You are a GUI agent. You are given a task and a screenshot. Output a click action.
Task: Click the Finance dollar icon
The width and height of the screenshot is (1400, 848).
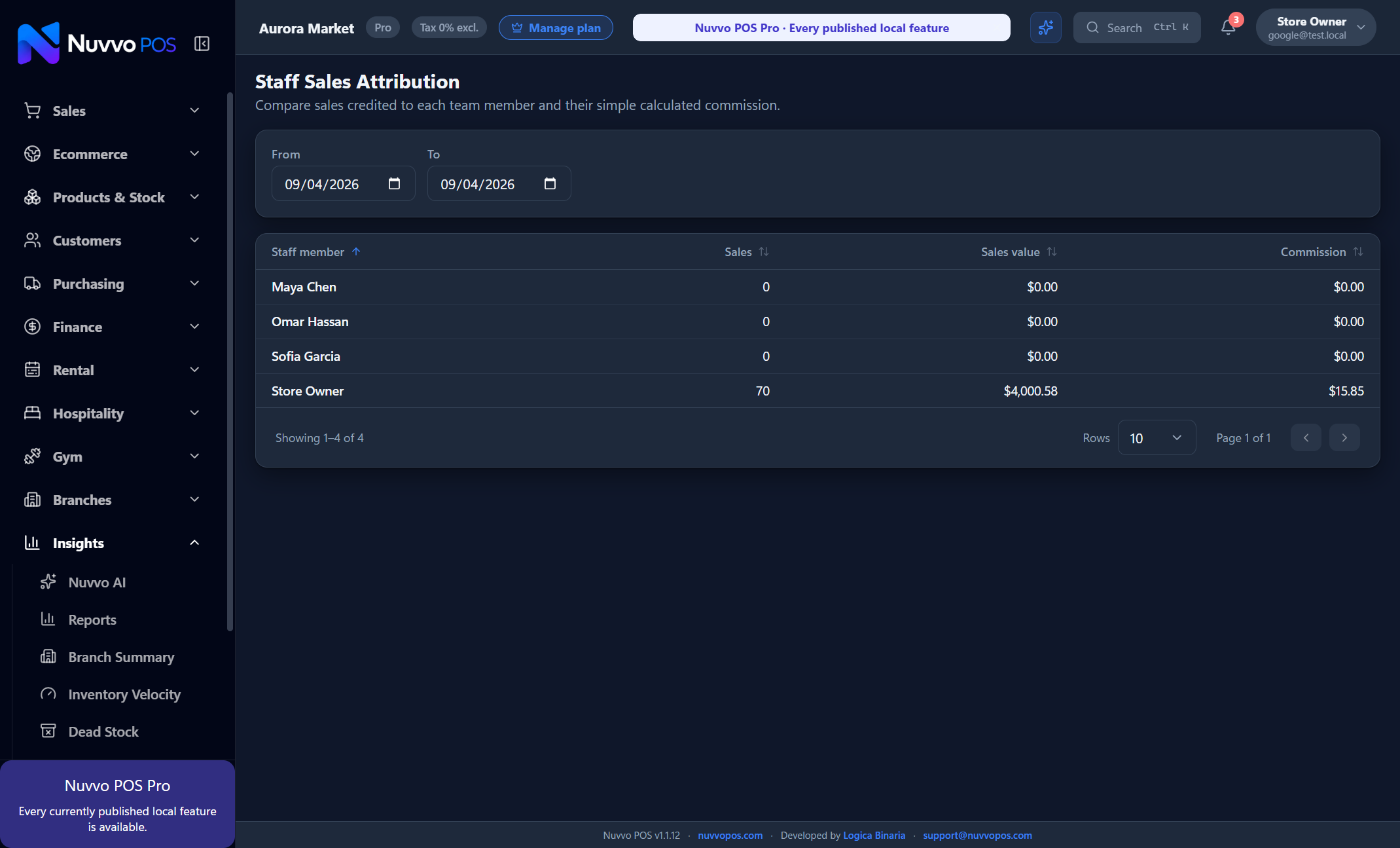point(32,327)
